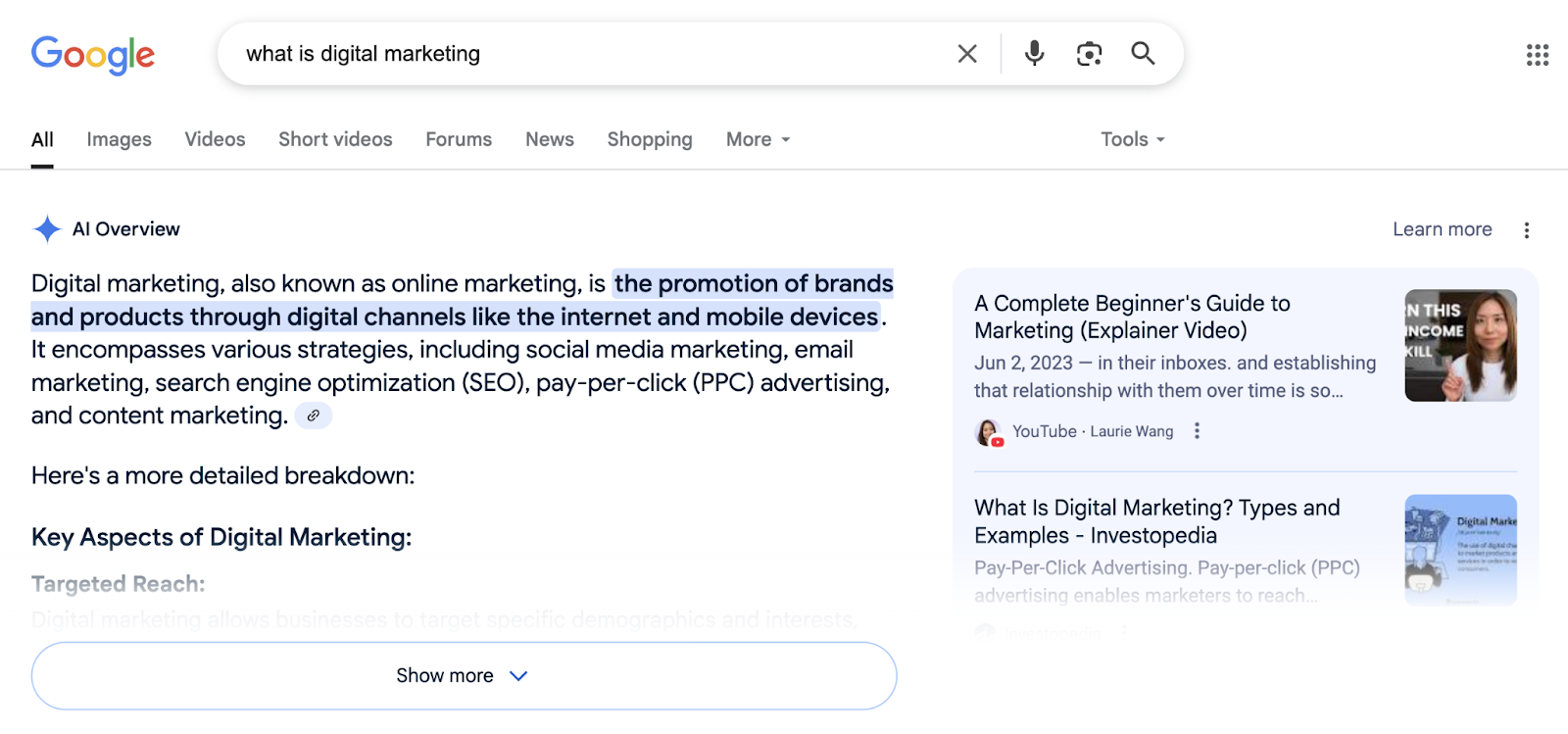Image resolution: width=1568 pixels, height=734 pixels.
Task: Click the link icon after the AI summary
Action: coord(313,416)
